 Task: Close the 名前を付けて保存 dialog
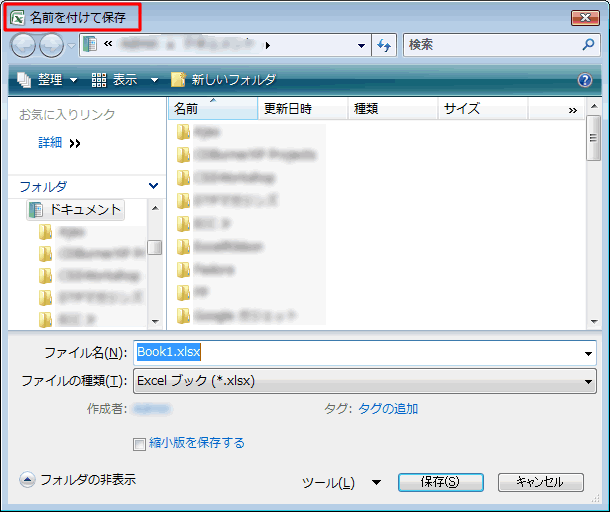pyautogui.click(x=585, y=18)
